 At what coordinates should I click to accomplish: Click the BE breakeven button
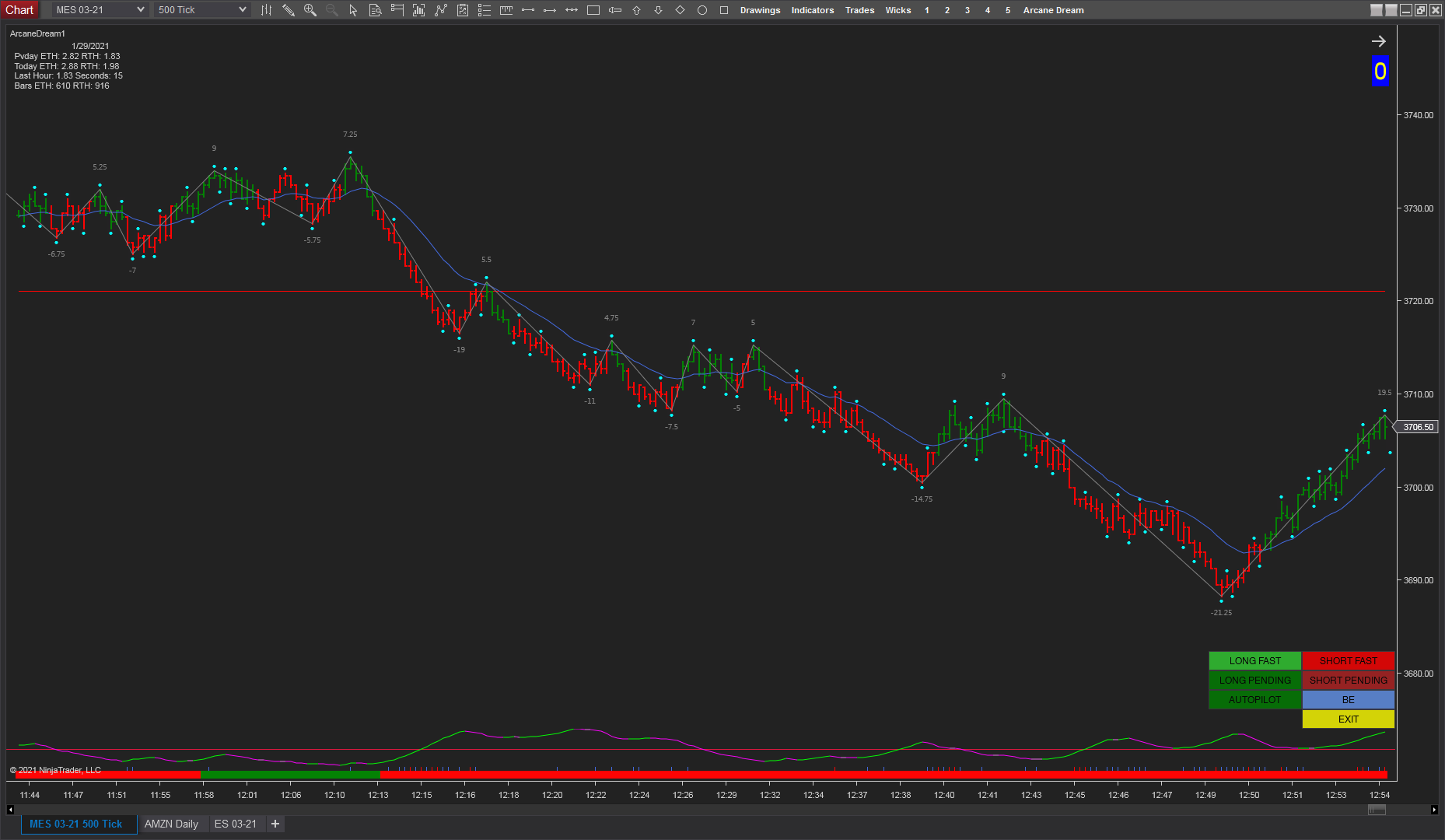[1348, 699]
